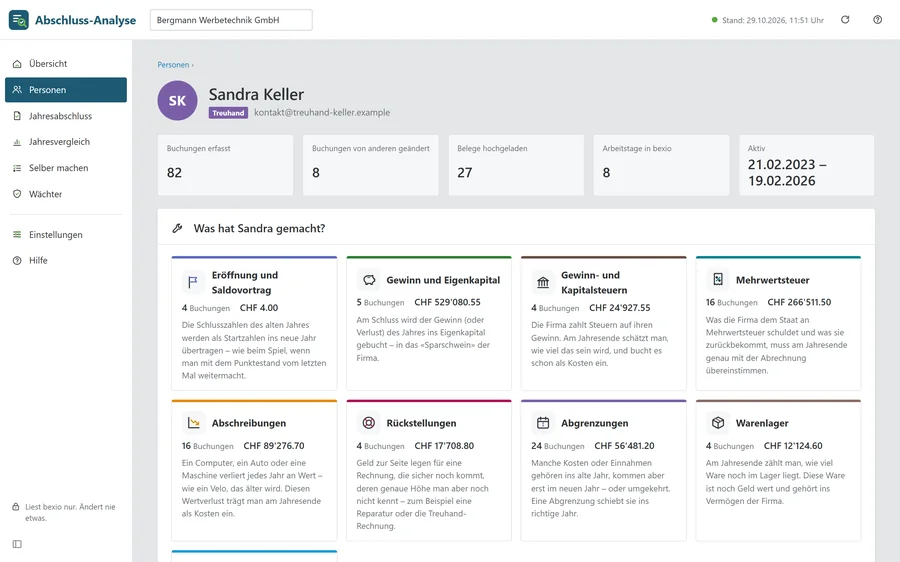Click the calendar icon on Abgrenzungen

pyautogui.click(x=542, y=423)
